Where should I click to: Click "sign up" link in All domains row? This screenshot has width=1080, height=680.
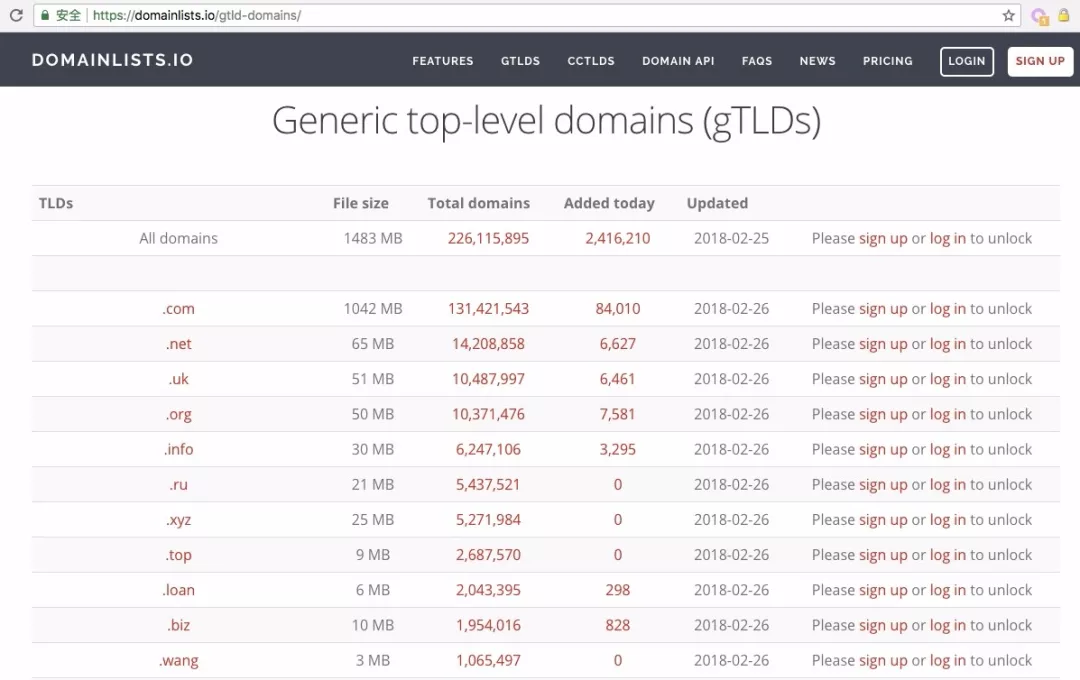(x=883, y=239)
